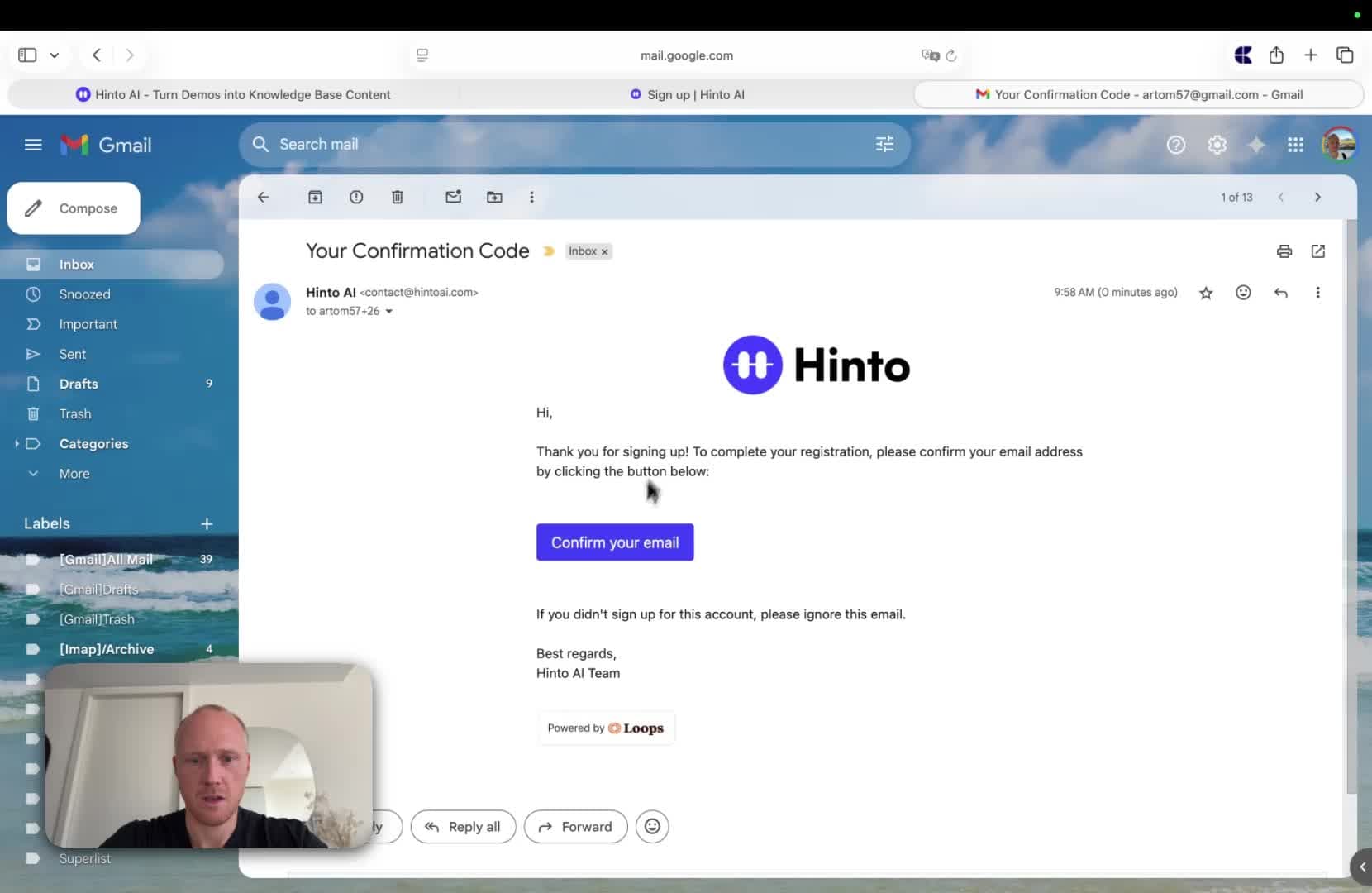Open the [Gmail]All Mail label
This screenshot has height=893, width=1372.
[112, 560]
